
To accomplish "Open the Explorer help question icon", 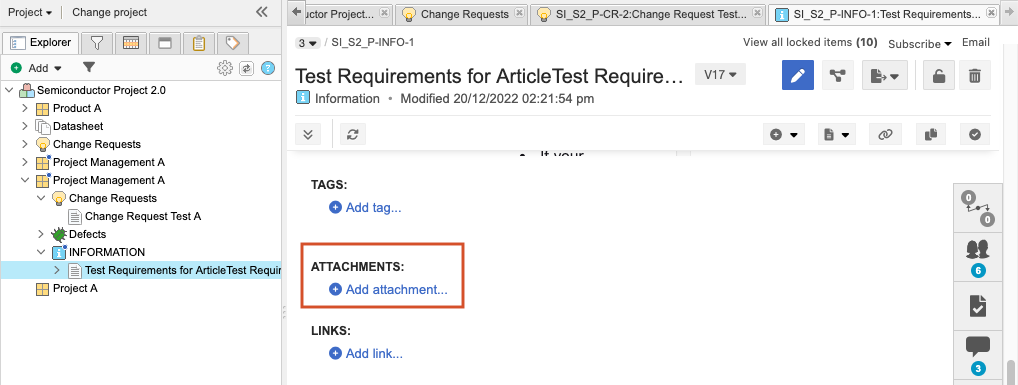I will [x=267, y=68].
